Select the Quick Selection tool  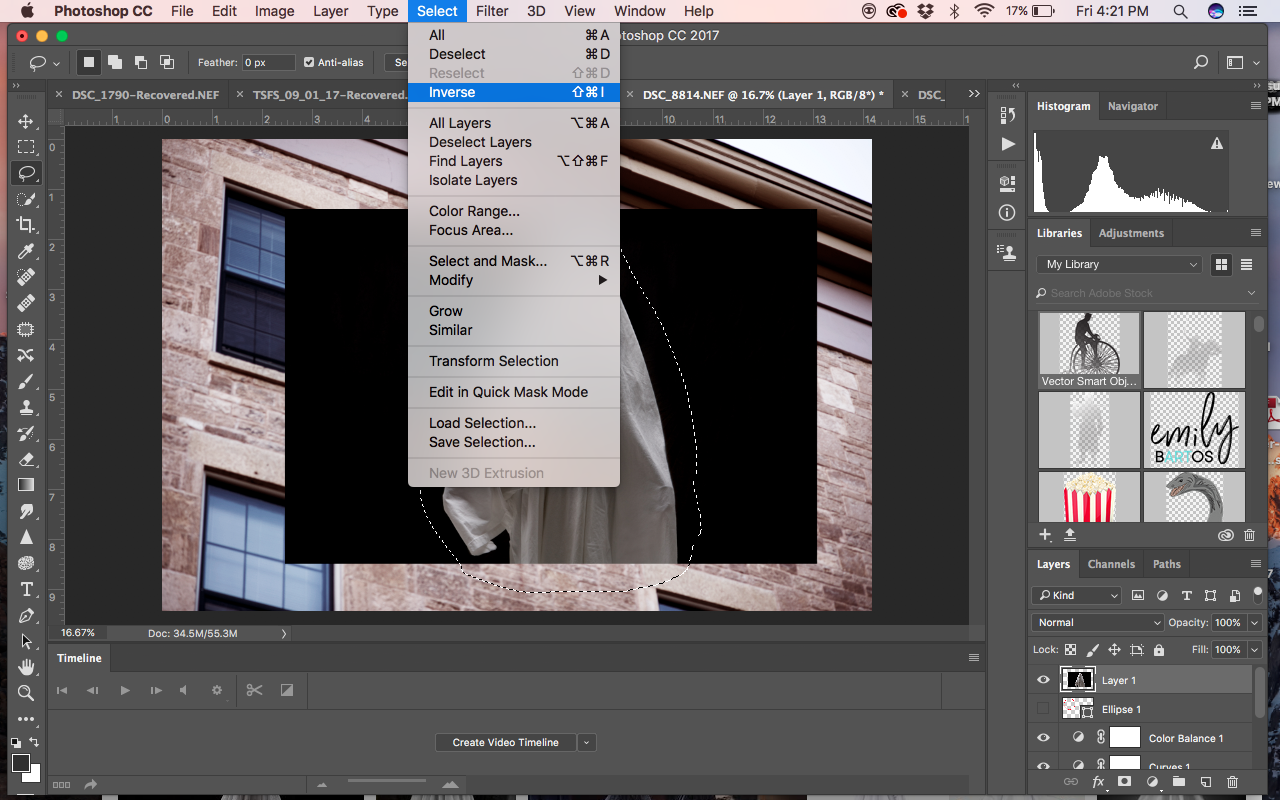pyautogui.click(x=26, y=199)
